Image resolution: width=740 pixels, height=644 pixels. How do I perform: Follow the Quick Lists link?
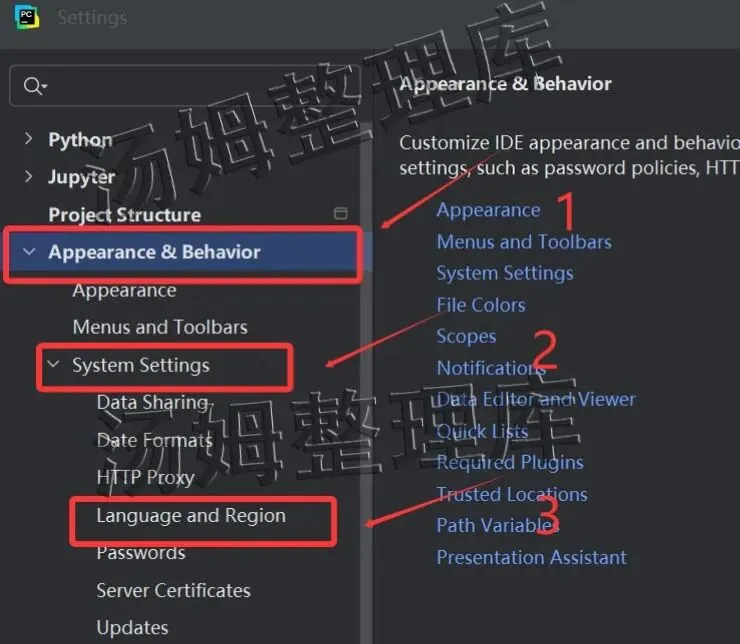pos(482,431)
